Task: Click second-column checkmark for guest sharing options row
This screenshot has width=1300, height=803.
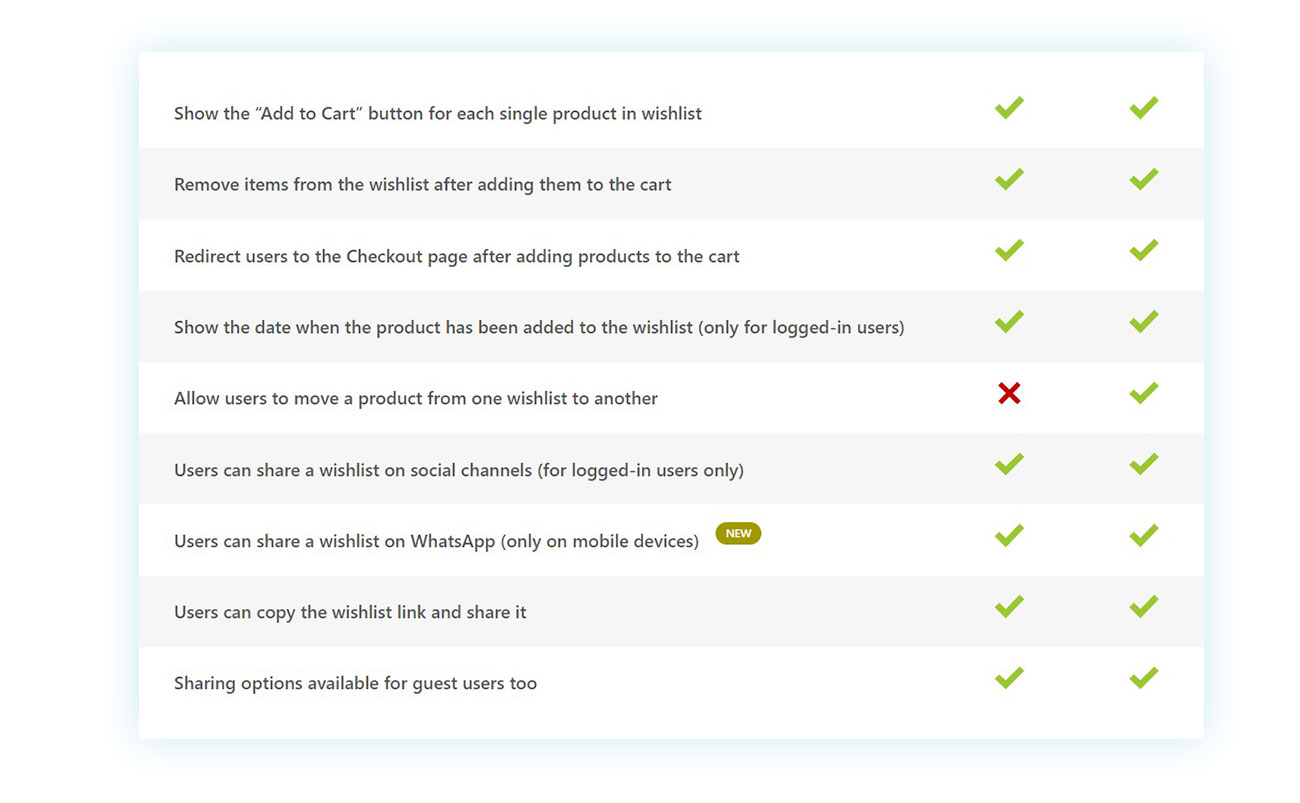Action: pyautogui.click(x=1144, y=678)
